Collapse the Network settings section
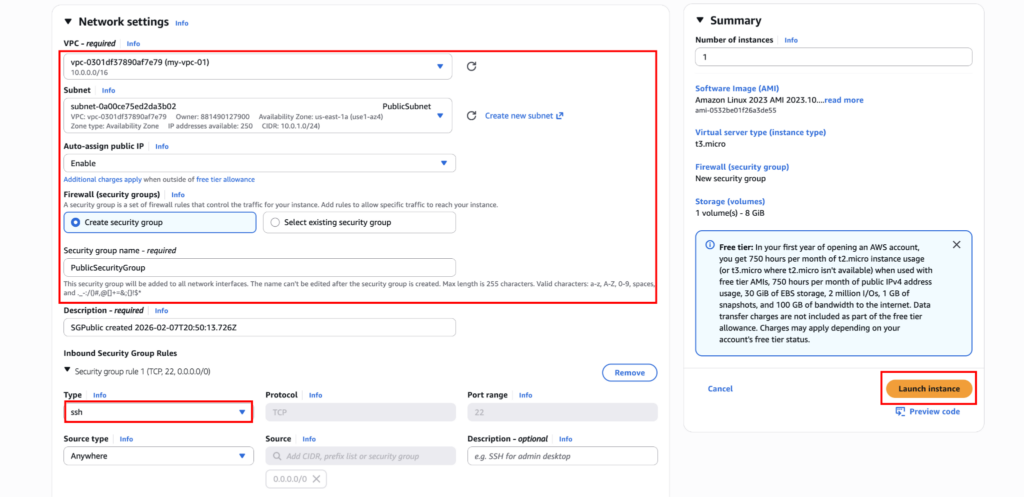The height and width of the screenshot is (497, 1024). (x=68, y=21)
